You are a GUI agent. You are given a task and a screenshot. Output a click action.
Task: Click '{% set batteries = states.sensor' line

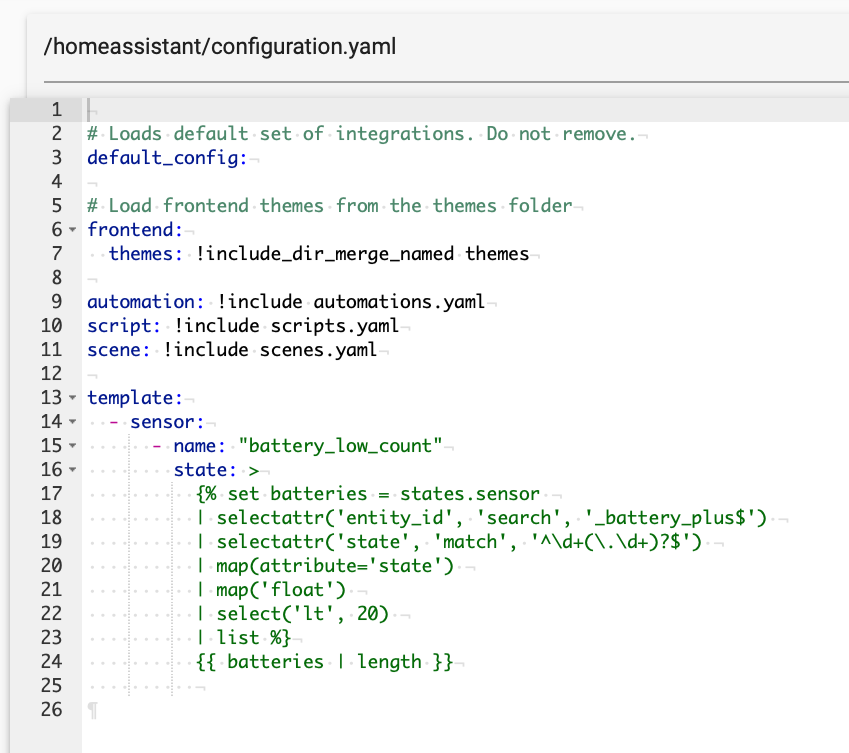(x=368, y=494)
